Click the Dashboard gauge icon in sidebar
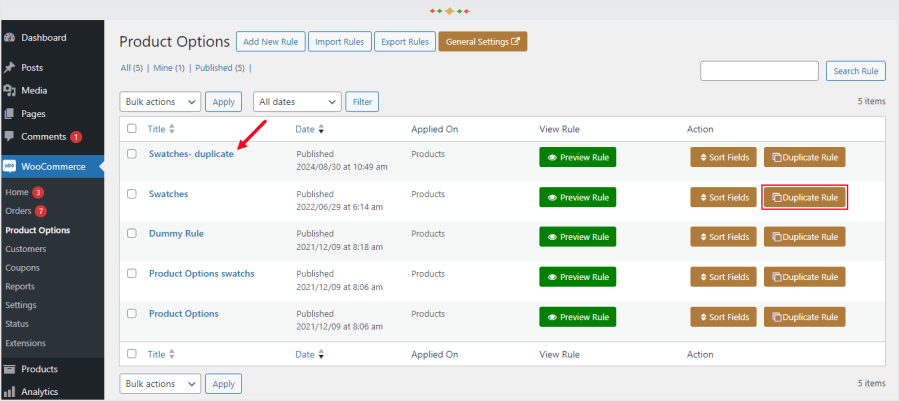Image resolution: width=899 pixels, height=401 pixels. 9,38
